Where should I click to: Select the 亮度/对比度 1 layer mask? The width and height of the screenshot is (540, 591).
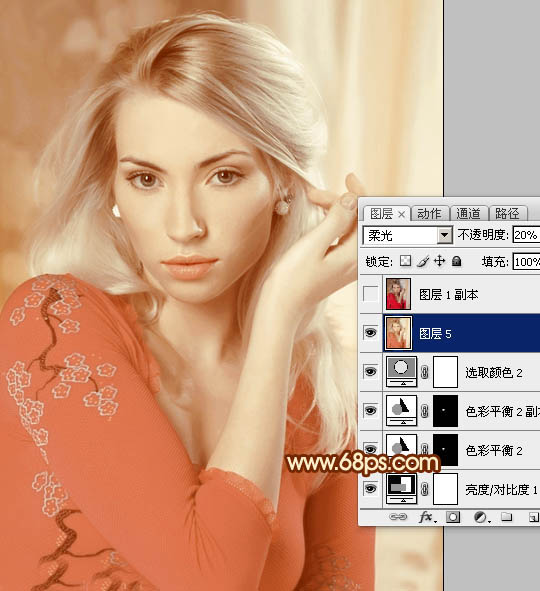445,488
